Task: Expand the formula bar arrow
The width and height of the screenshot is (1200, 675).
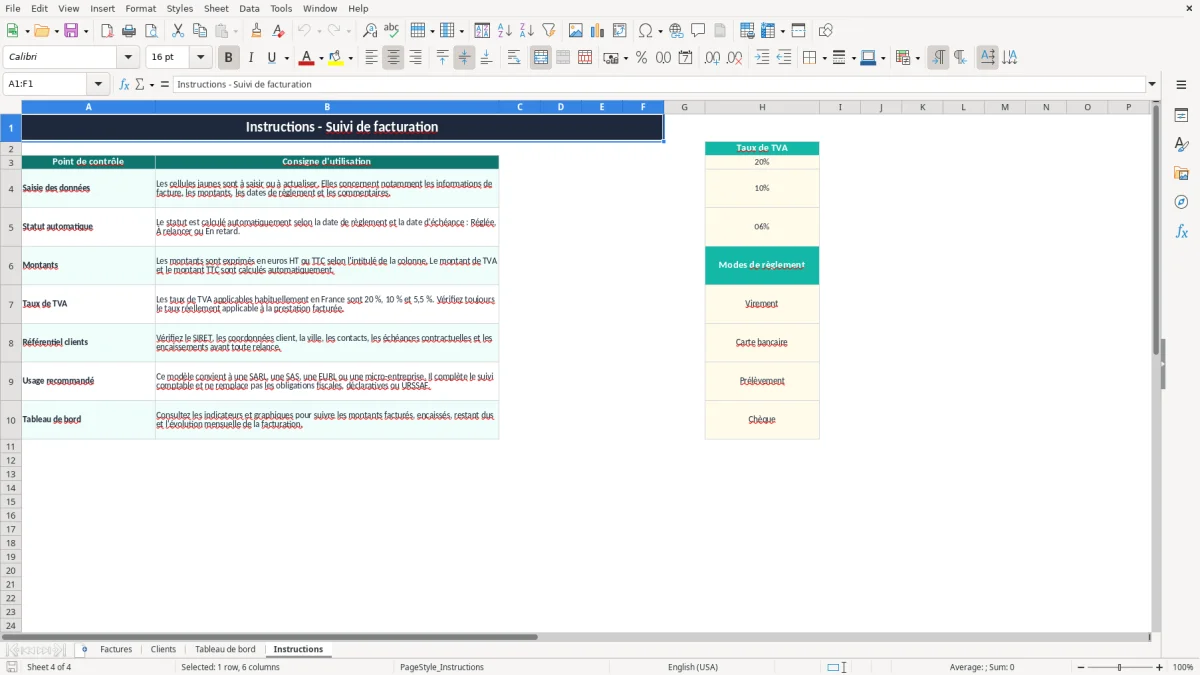Action: click(1152, 84)
